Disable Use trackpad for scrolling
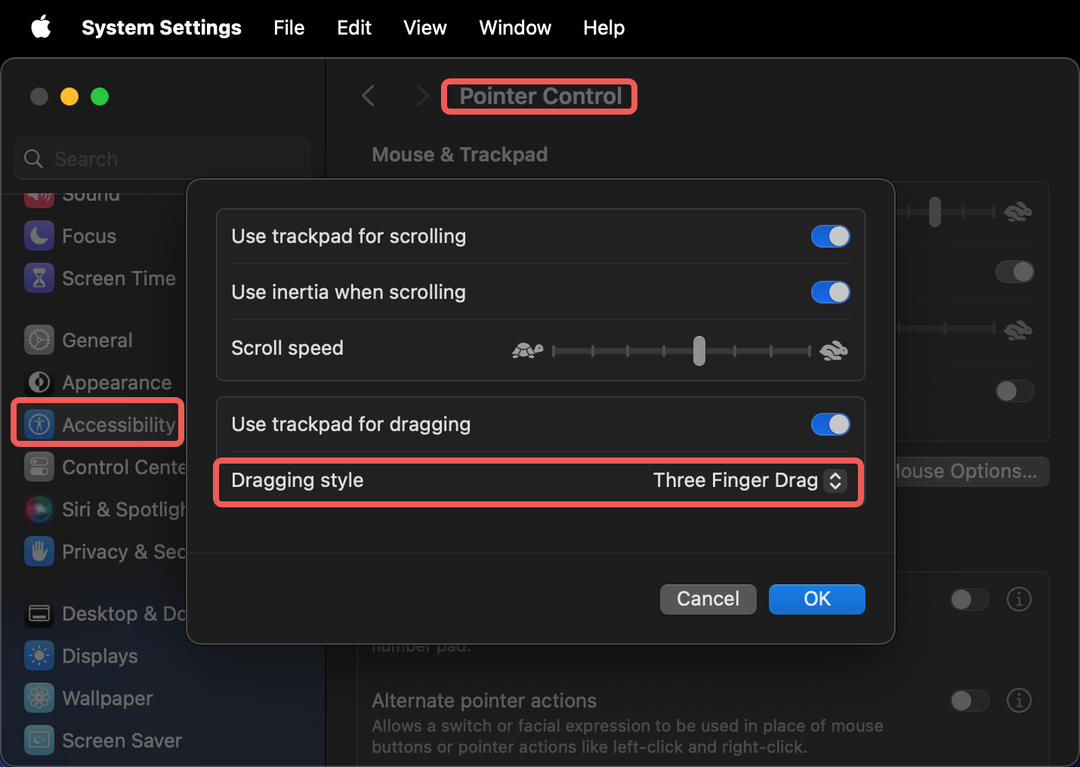The width and height of the screenshot is (1080, 767). coord(830,236)
